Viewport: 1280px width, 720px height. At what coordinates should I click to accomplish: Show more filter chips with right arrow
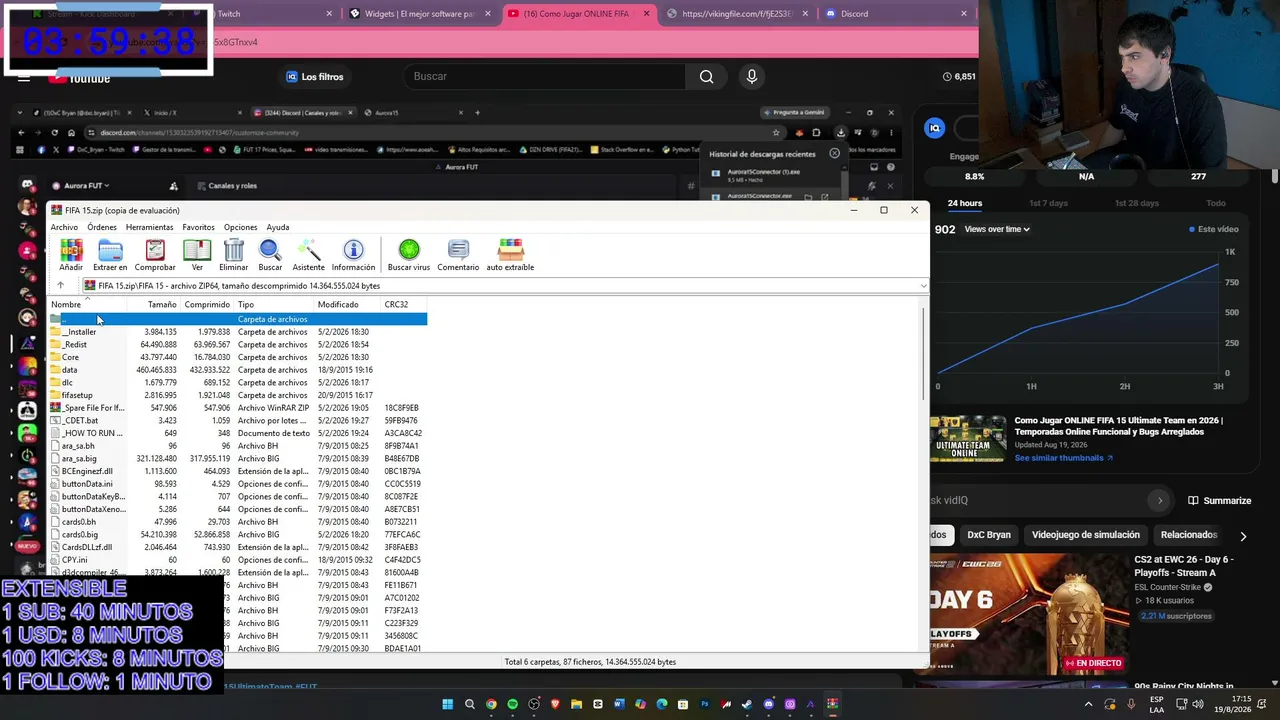pos(1243,536)
